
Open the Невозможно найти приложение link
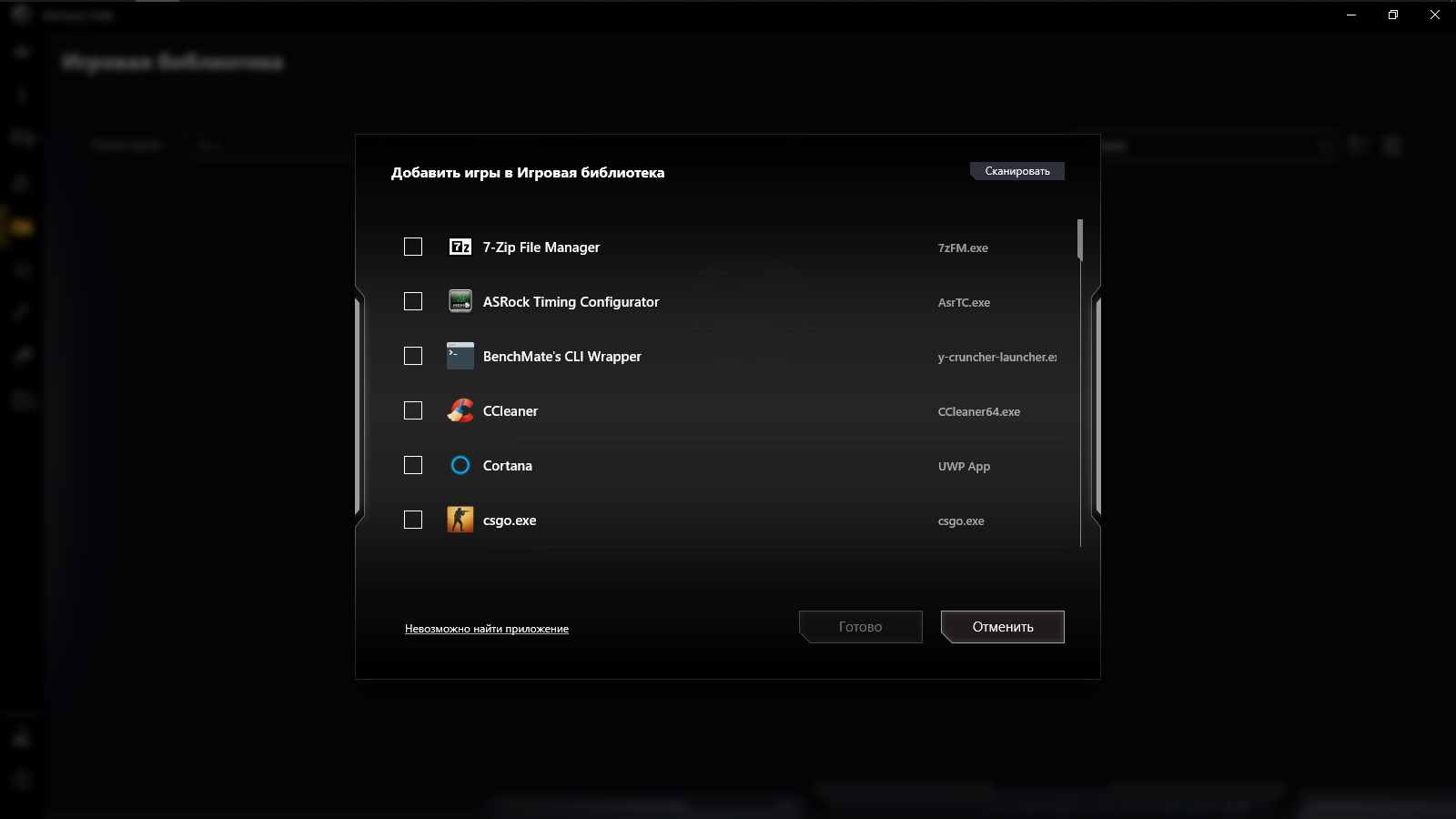pyautogui.click(x=487, y=628)
